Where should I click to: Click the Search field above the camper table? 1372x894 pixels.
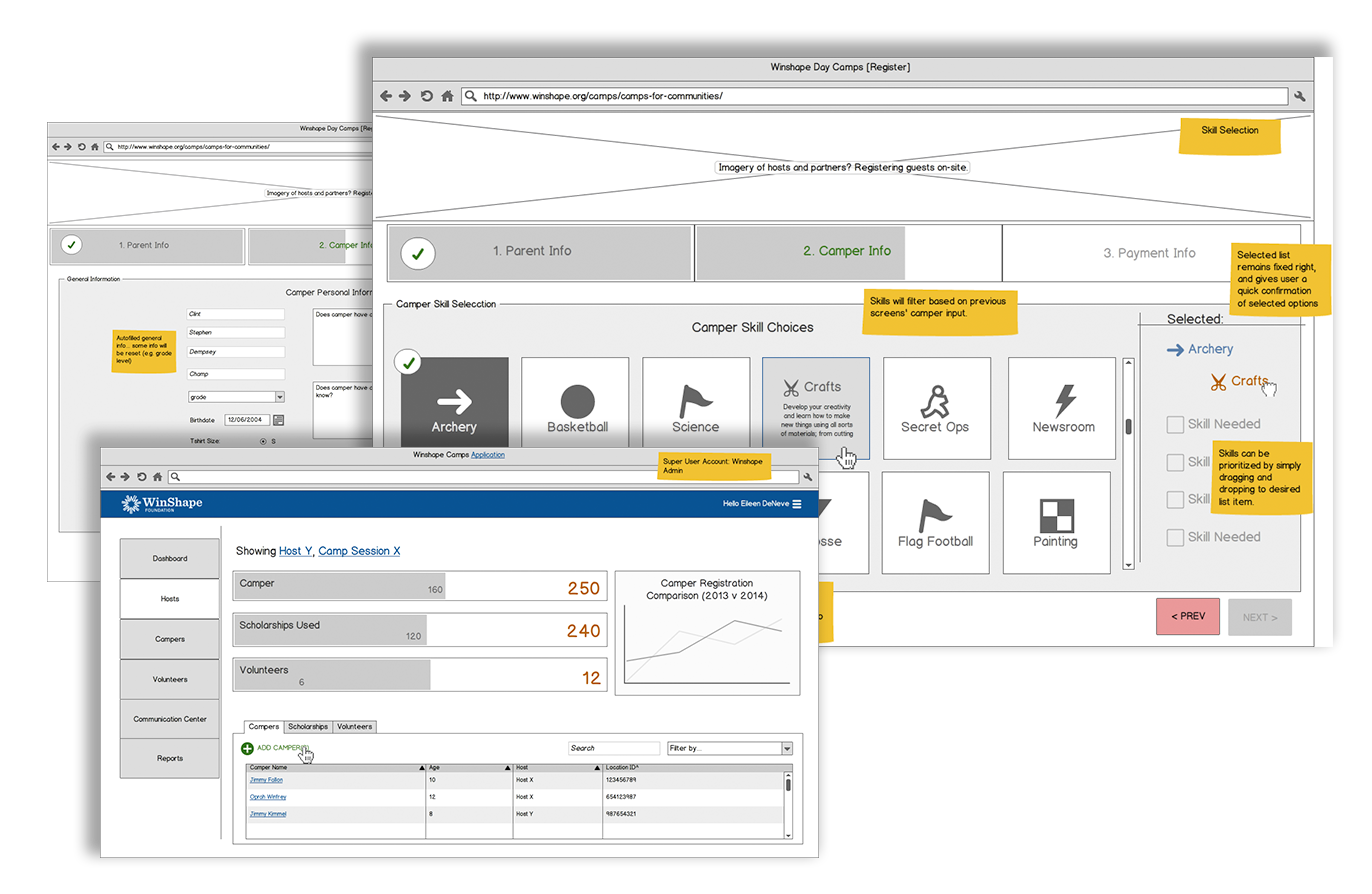[613, 748]
